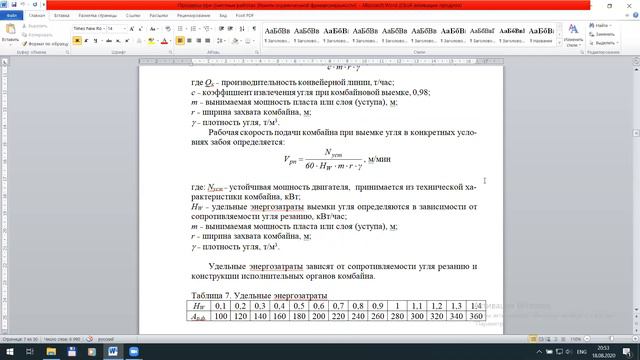Click Copy (Копировать) in clipboard group
640x360 pixels.
click(x=38, y=35)
